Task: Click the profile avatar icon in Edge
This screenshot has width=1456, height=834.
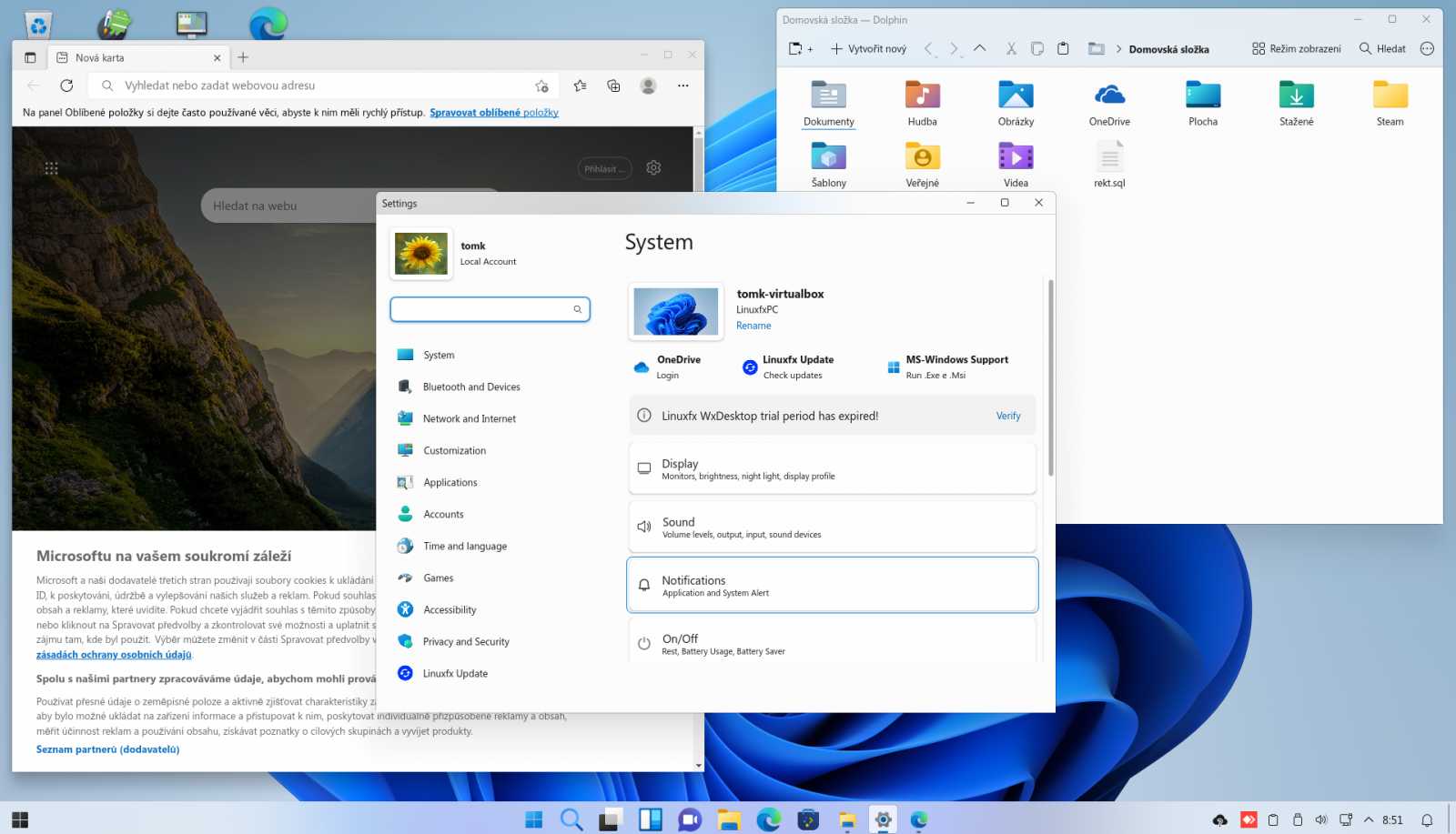Action: pyautogui.click(x=648, y=85)
